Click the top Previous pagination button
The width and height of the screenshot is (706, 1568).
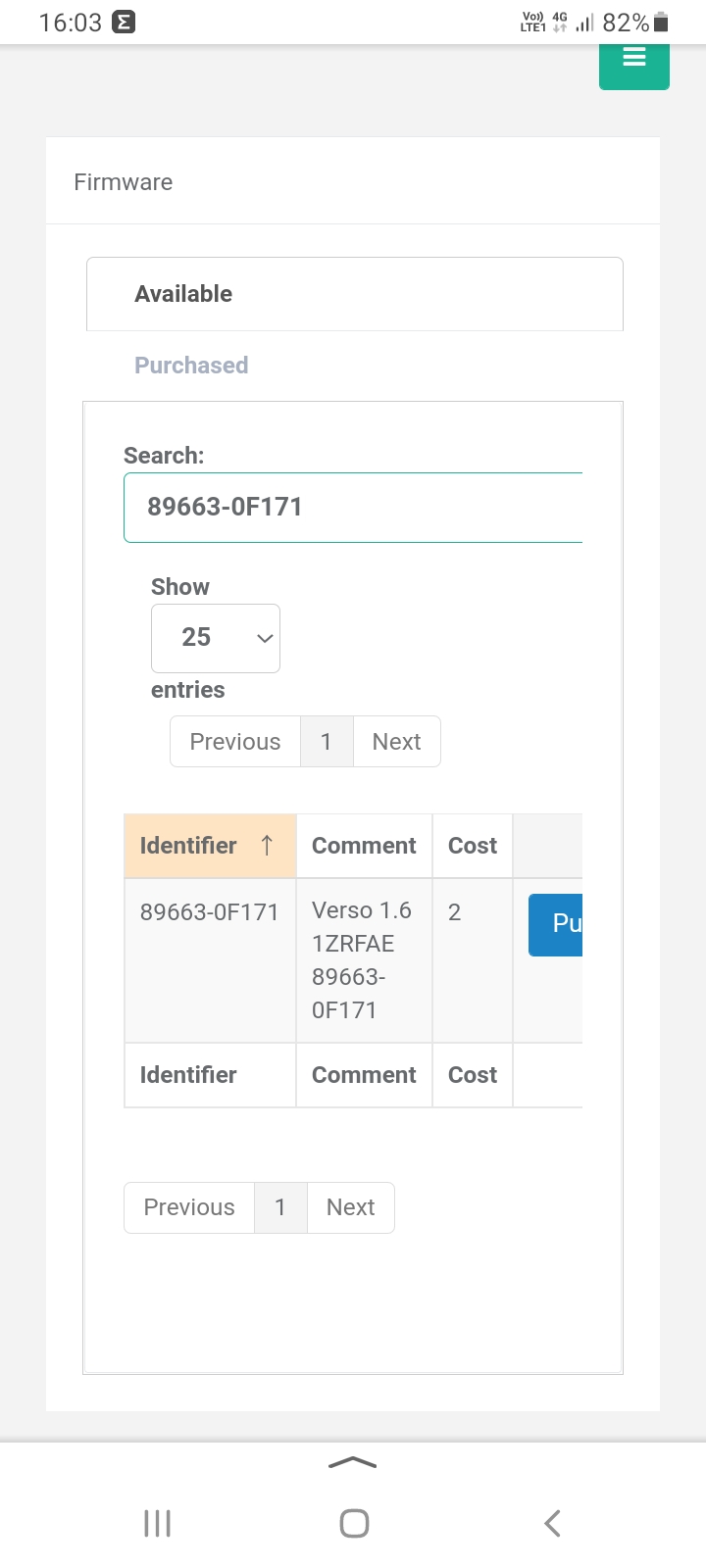tap(235, 742)
